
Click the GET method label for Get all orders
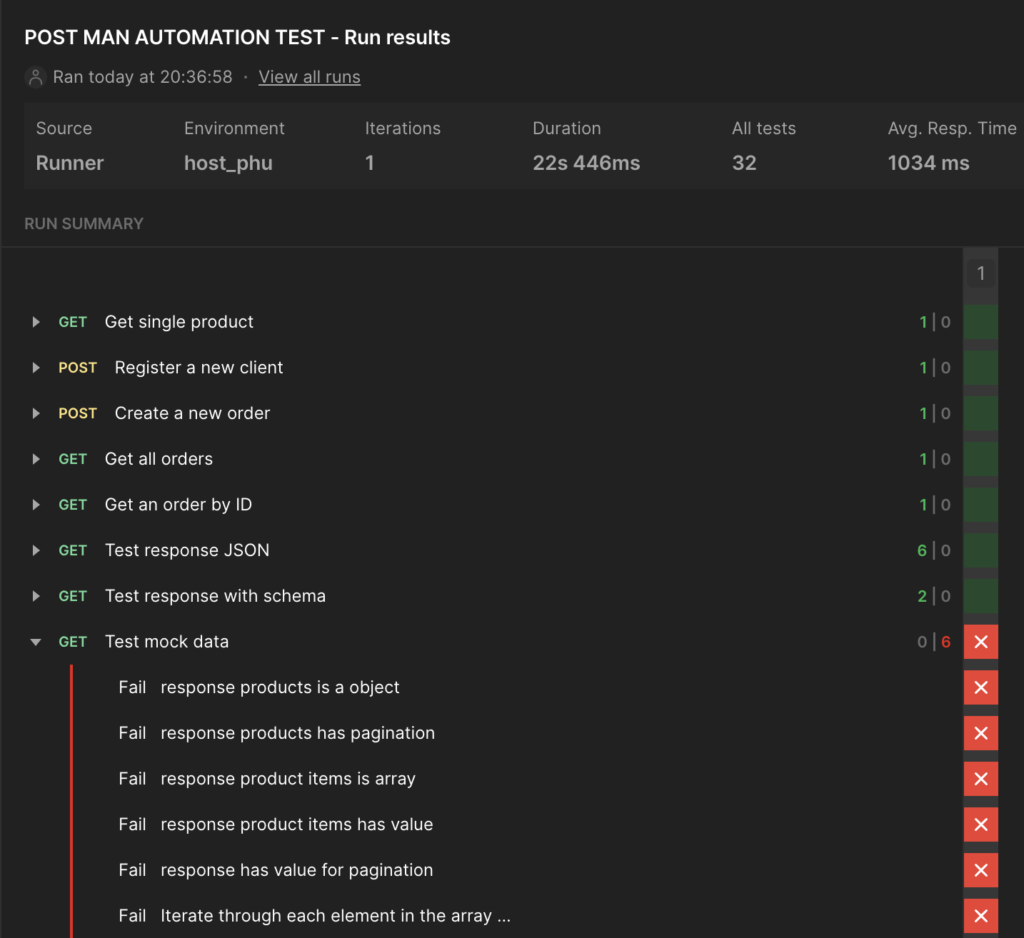pos(72,459)
